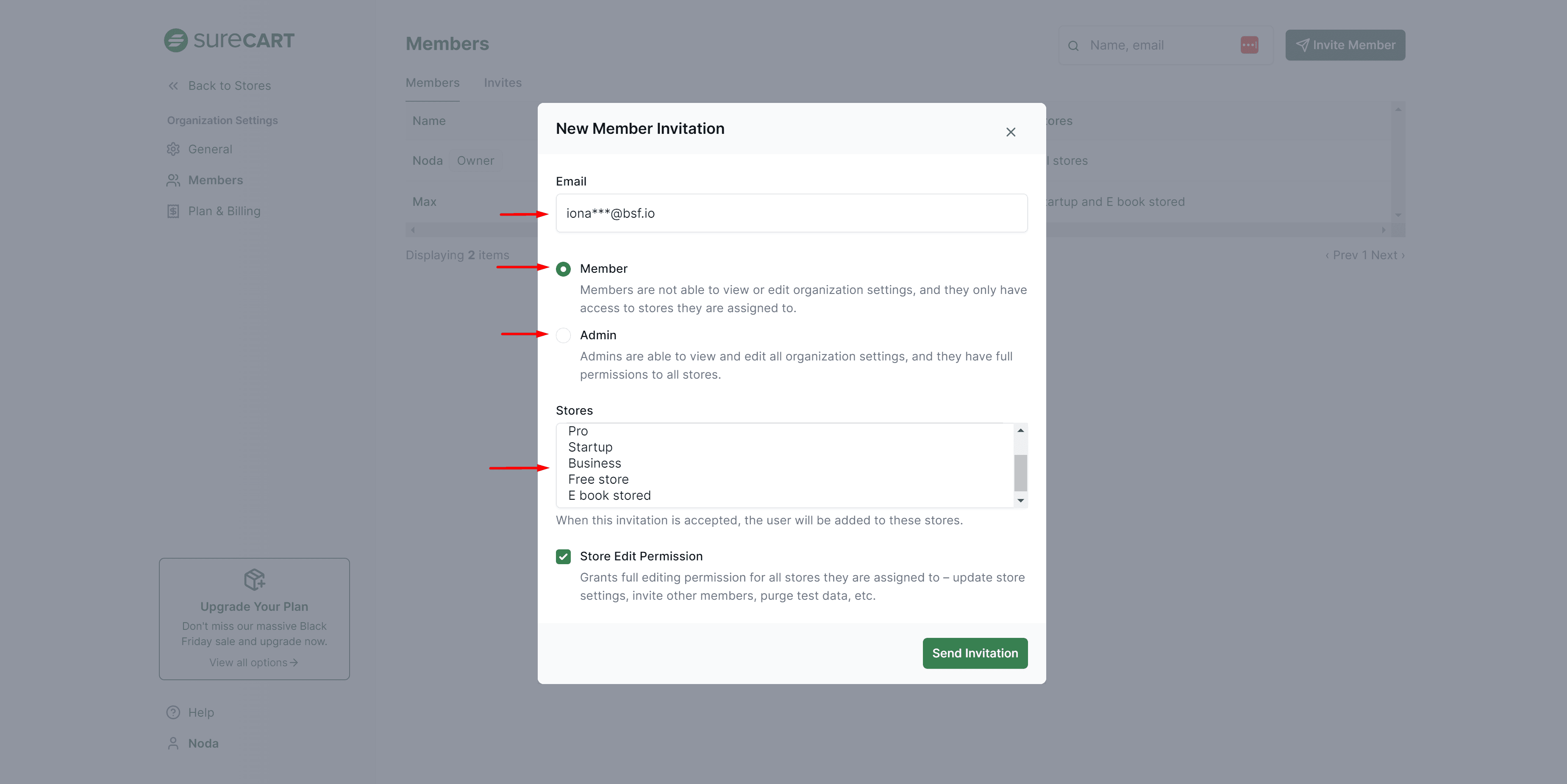Viewport: 1567px width, 784px height.
Task: Select Business in the Stores list
Action: pyautogui.click(x=595, y=463)
